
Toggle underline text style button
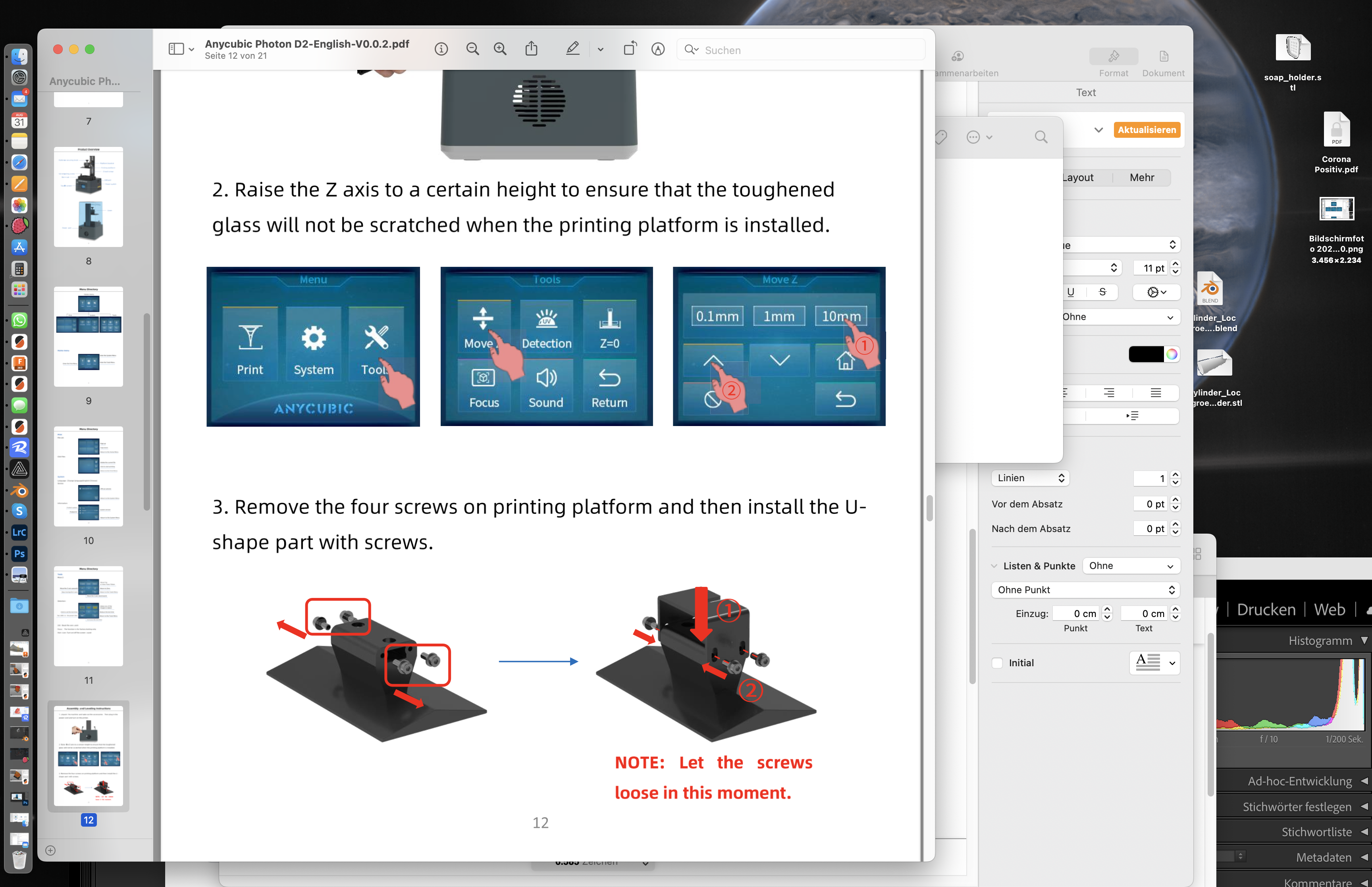click(x=1070, y=292)
